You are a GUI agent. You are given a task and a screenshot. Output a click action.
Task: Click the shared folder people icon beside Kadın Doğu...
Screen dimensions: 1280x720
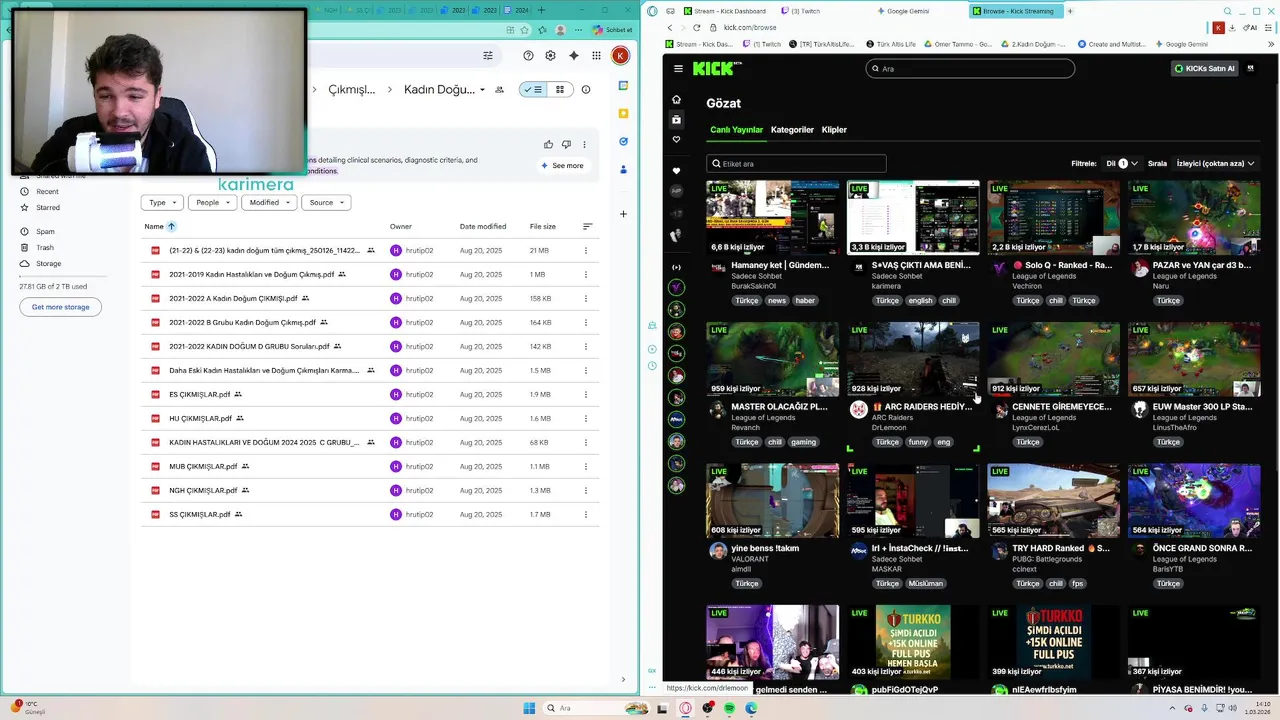click(499, 89)
